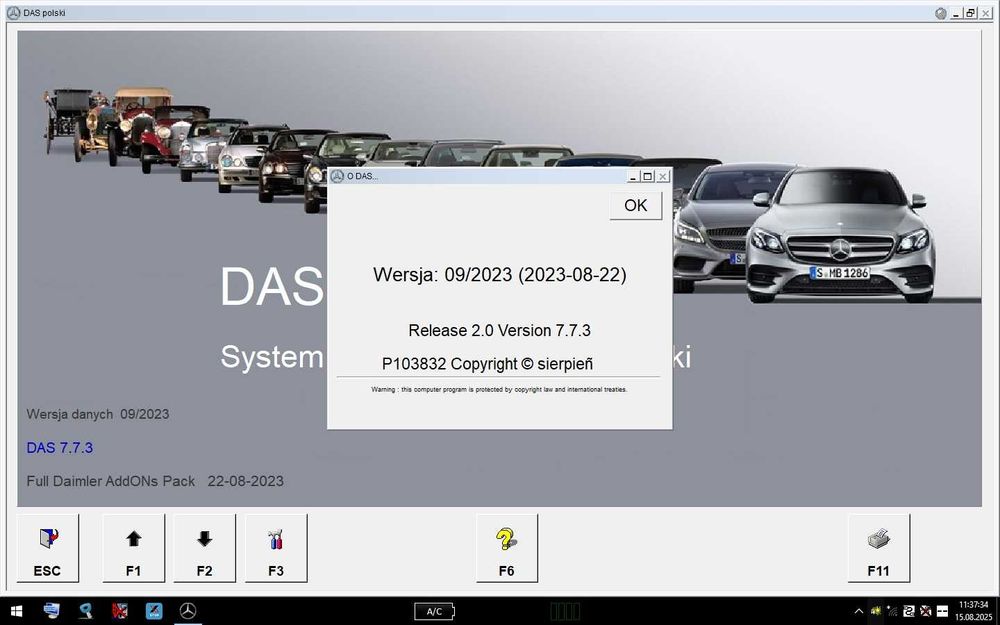Click the taskbar clock showing 11:37:34
Image resolution: width=1000 pixels, height=625 pixels.
[973, 611]
